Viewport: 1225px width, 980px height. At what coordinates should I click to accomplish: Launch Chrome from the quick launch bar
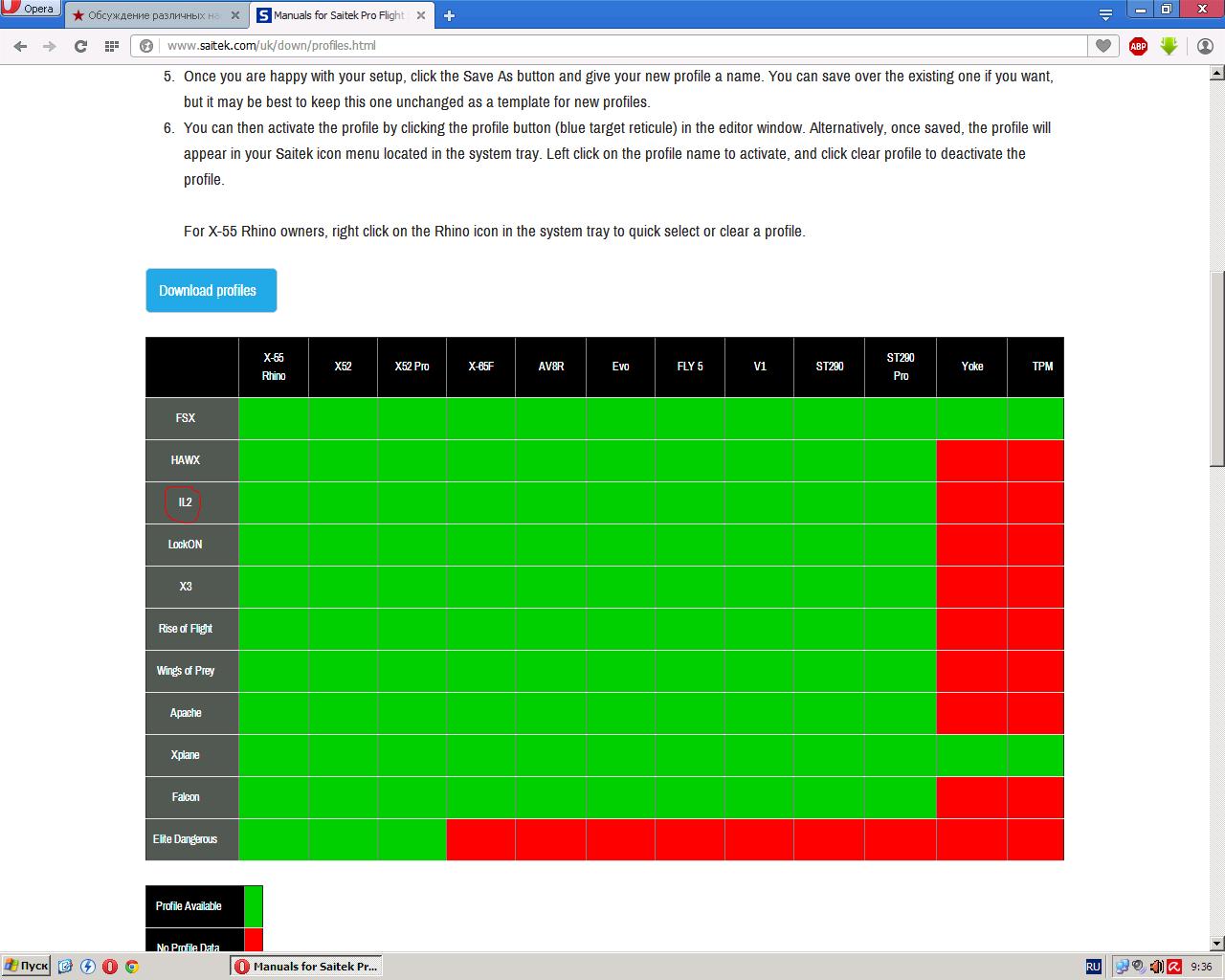coord(132,967)
